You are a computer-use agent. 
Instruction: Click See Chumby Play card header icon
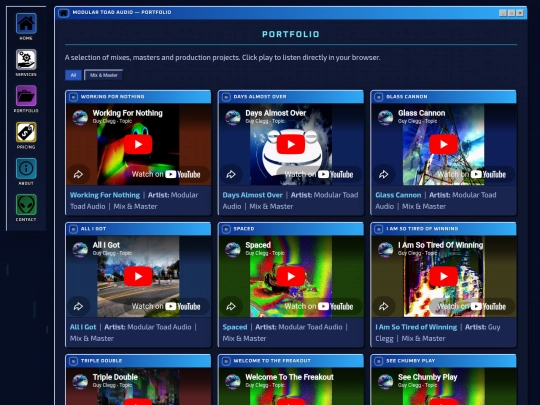(x=378, y=361)
